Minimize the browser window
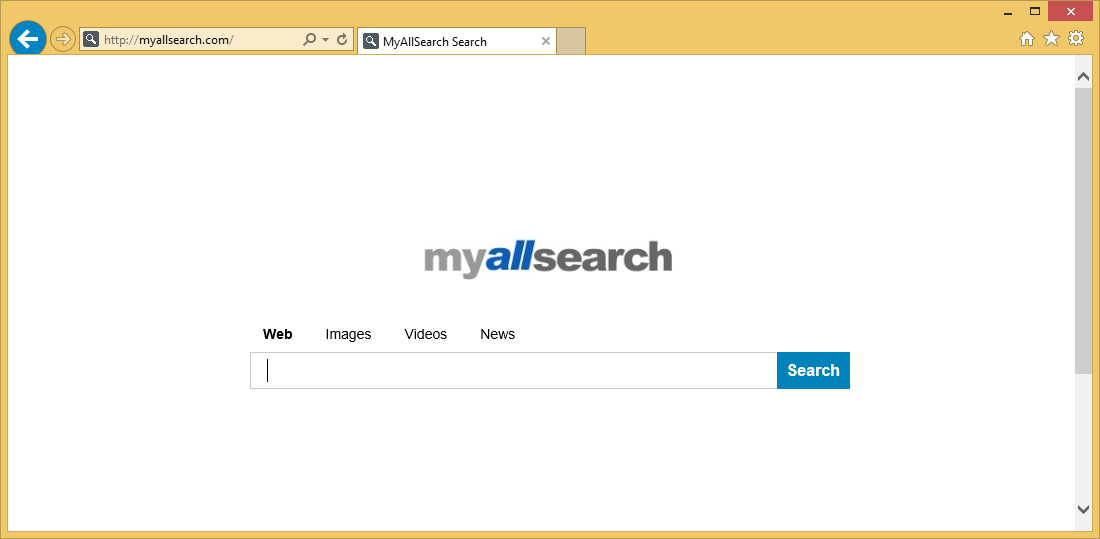The height and width of the screenshot is (539, 1100). pyautogui.click(x=1008, y=12)
